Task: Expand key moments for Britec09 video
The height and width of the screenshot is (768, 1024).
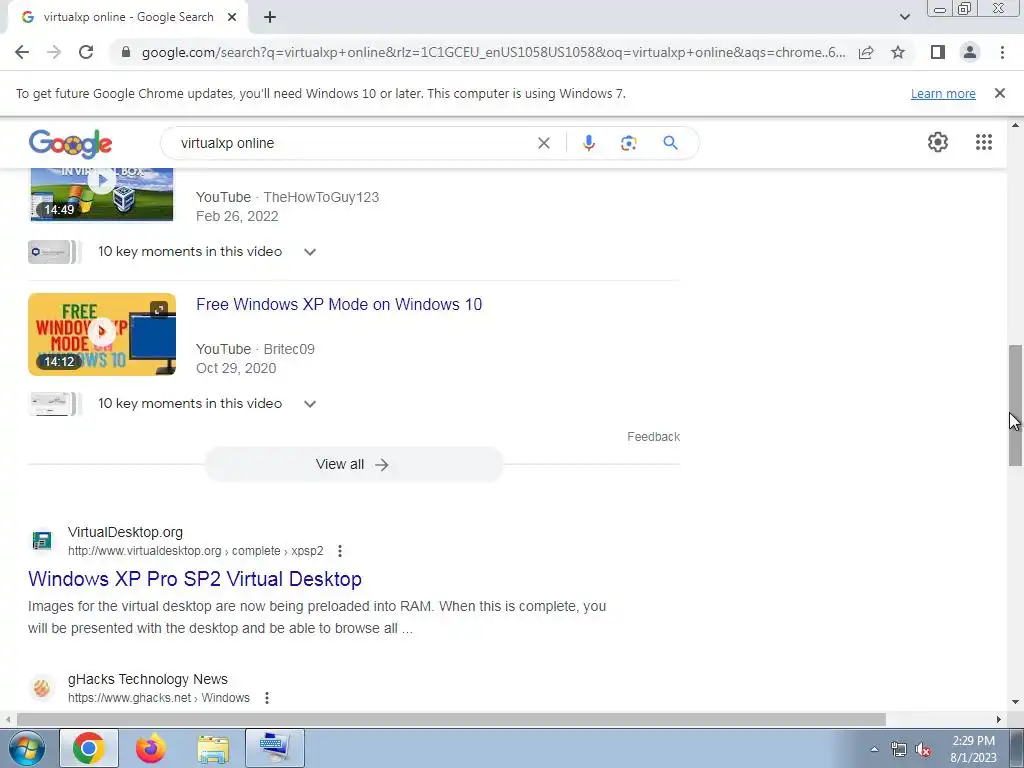Action: coord(310,404)
